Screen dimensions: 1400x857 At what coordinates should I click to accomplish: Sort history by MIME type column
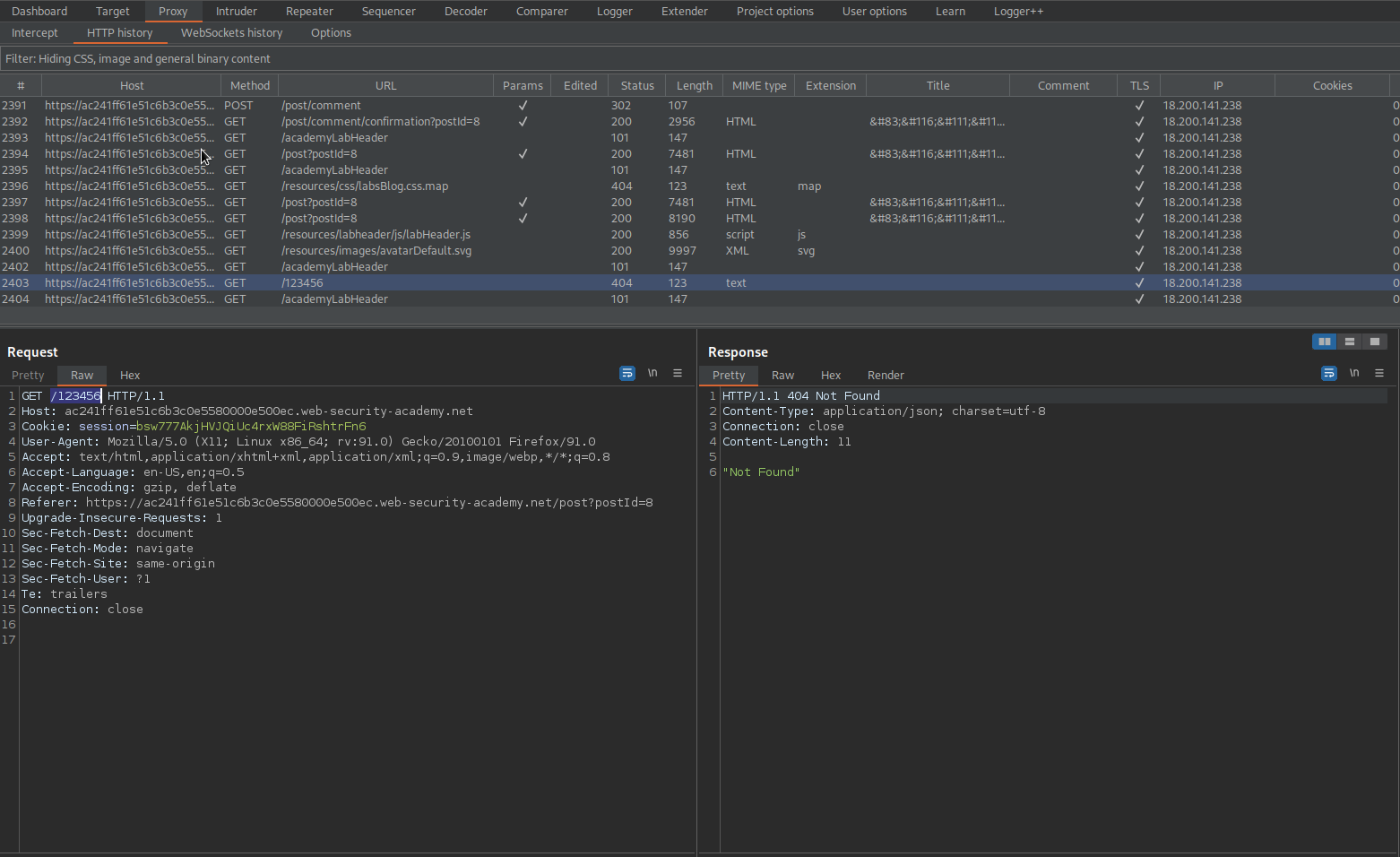(x=759, y=85)
